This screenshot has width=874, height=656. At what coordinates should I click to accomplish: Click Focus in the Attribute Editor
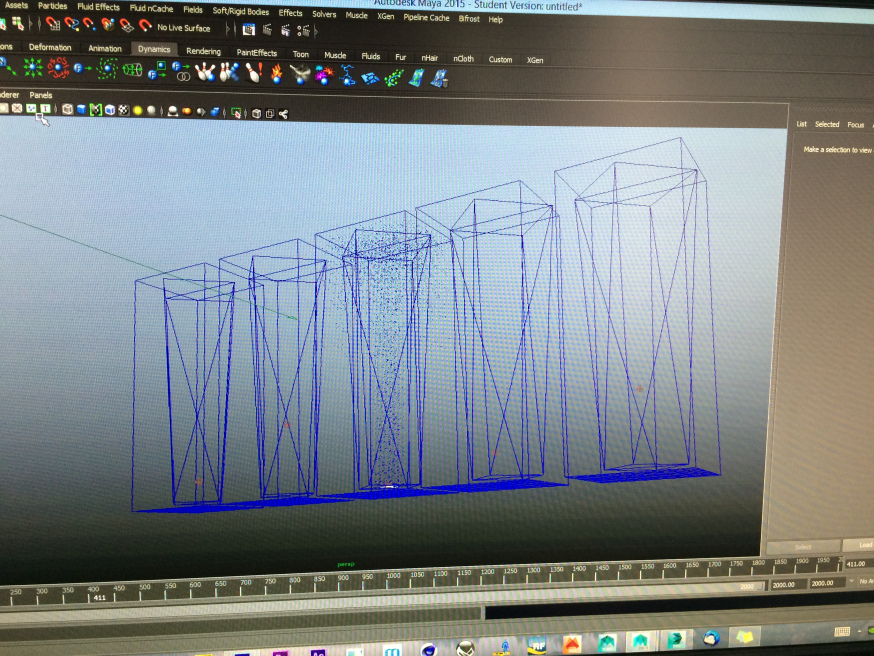coord(855,125)
